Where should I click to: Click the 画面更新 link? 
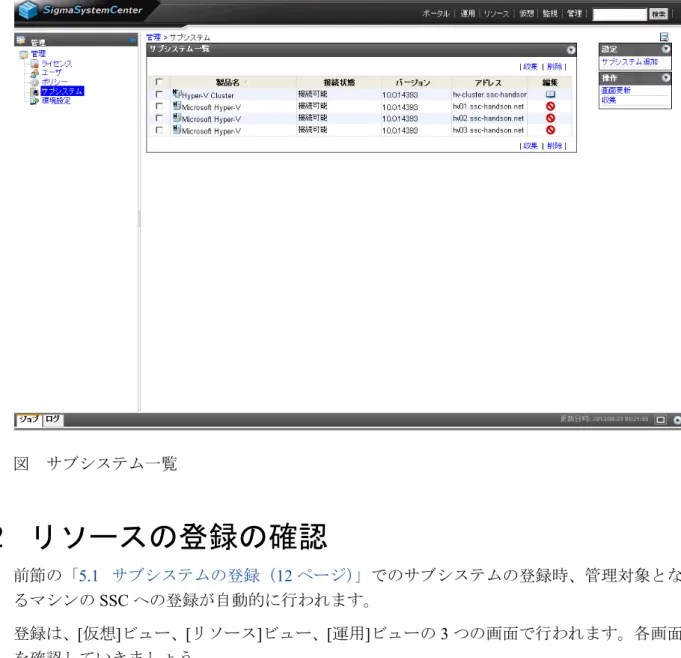point(616,90)
